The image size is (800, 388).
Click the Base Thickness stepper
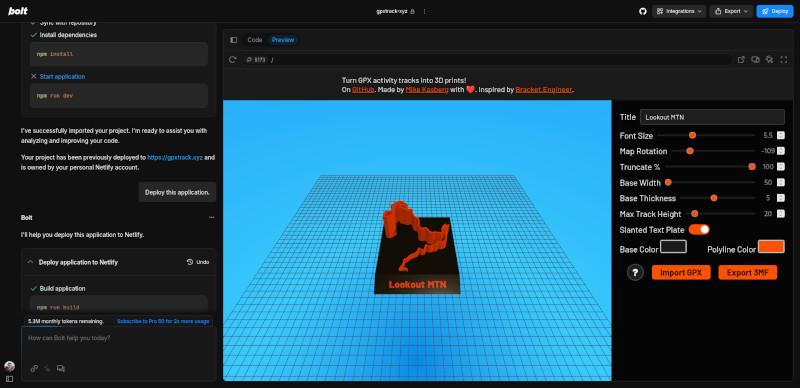pos(781,198)
